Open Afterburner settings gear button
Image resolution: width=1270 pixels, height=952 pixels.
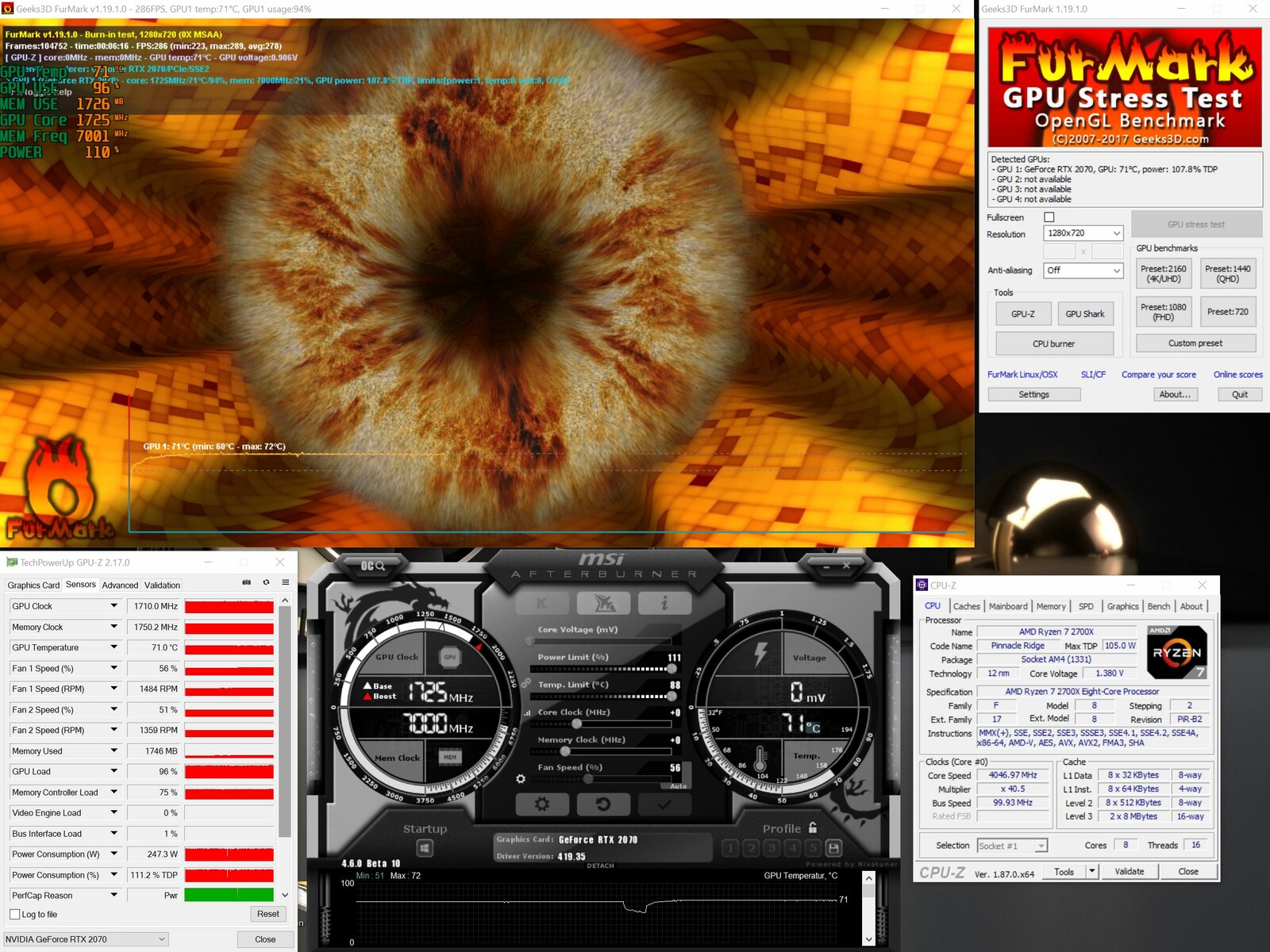[542, 804]
